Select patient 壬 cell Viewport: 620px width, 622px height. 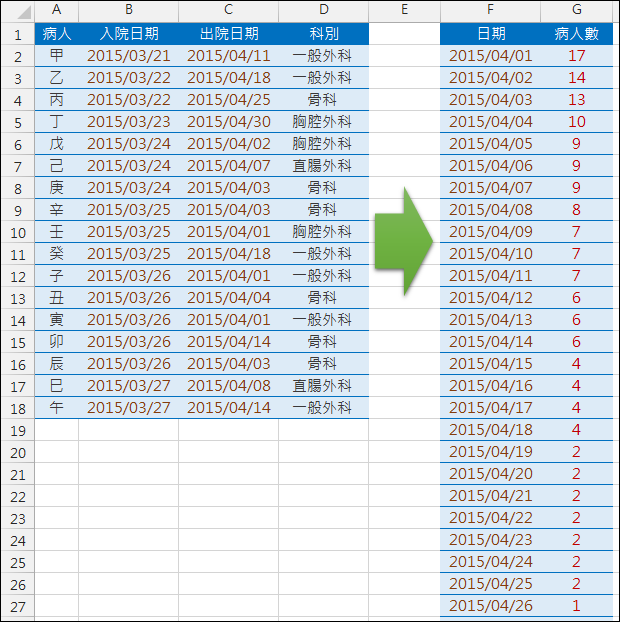pyautogui.click(x=56, y=232)
